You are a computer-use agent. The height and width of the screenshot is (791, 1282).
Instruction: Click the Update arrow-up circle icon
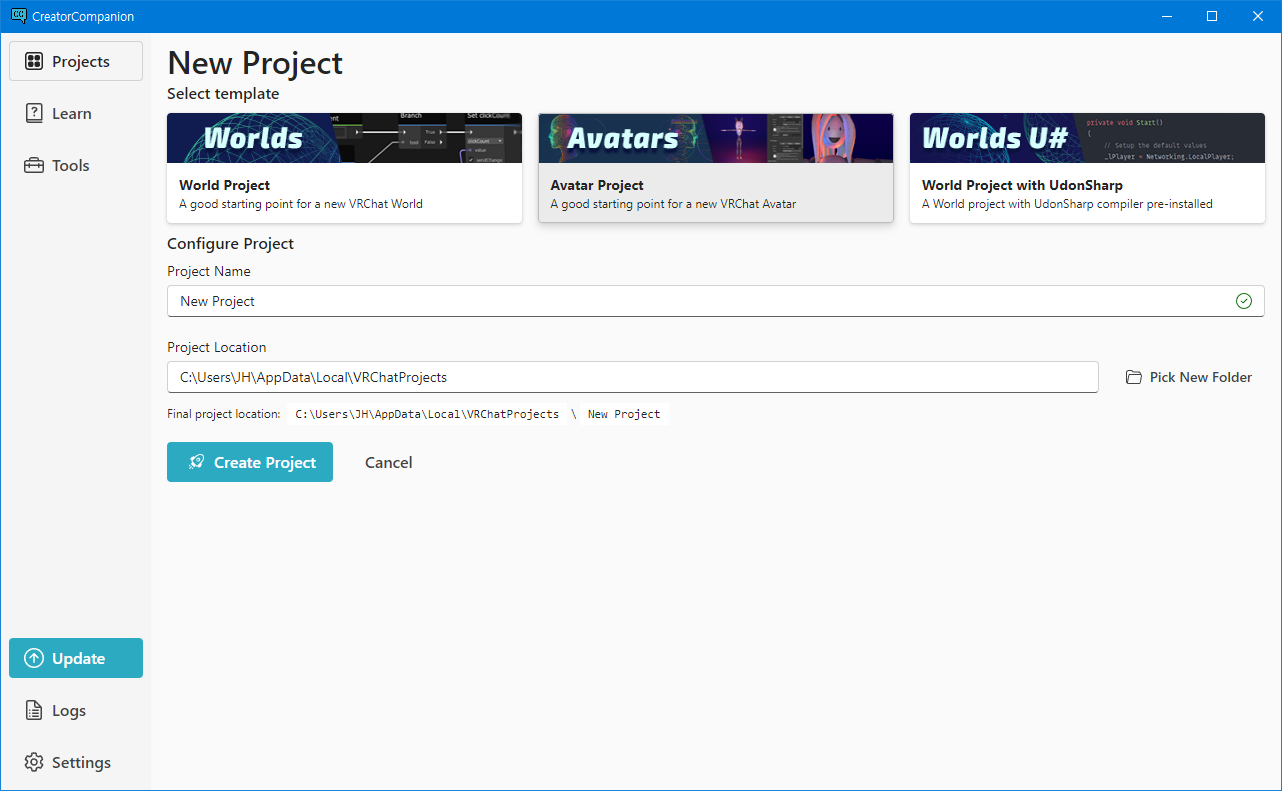point(34,658)
